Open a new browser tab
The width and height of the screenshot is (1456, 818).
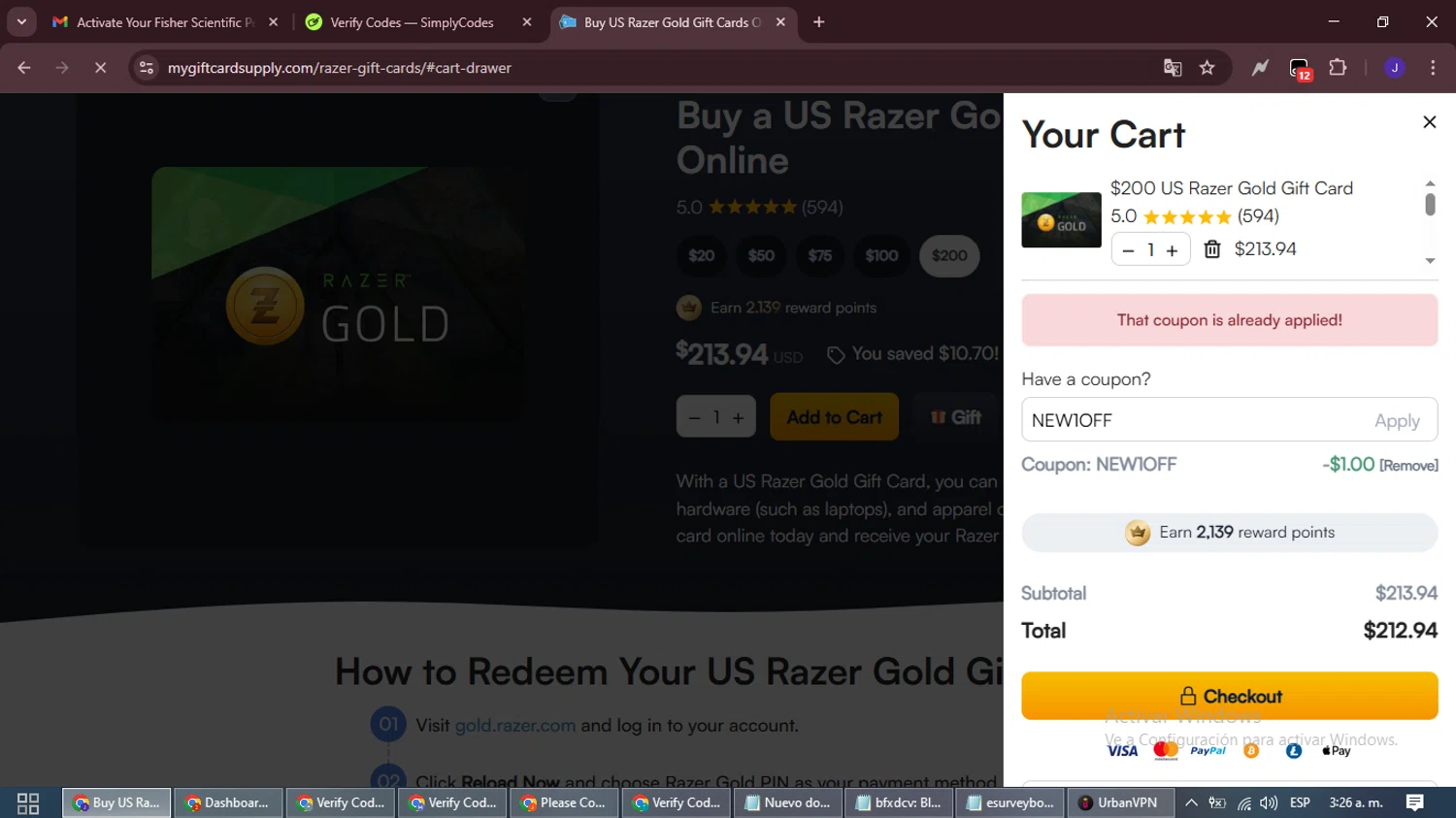pyautogui.click(x=818, y=22)
